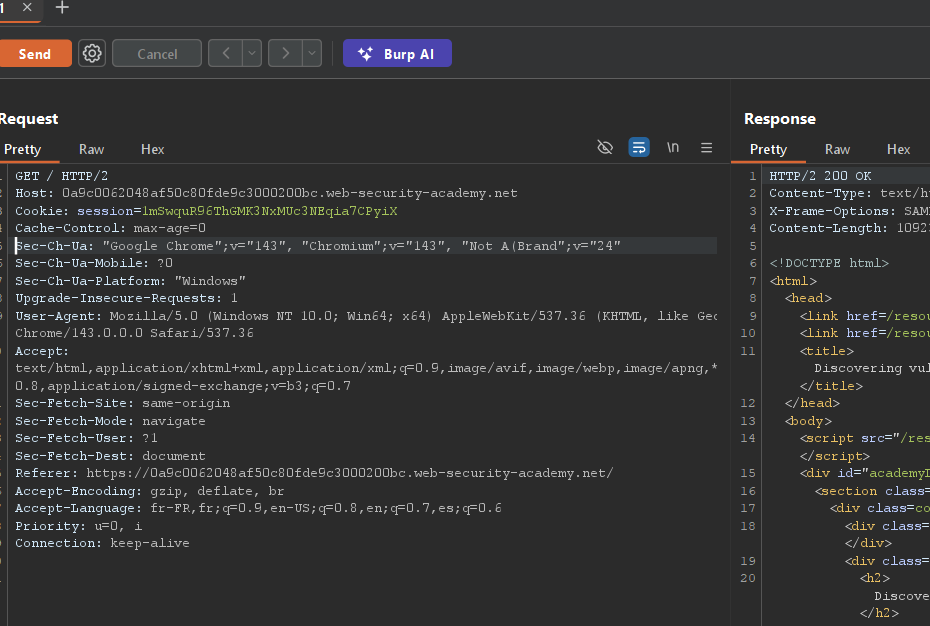Open the Burp AI assistant
Screen dimensions: 930x626
[397, 54]
